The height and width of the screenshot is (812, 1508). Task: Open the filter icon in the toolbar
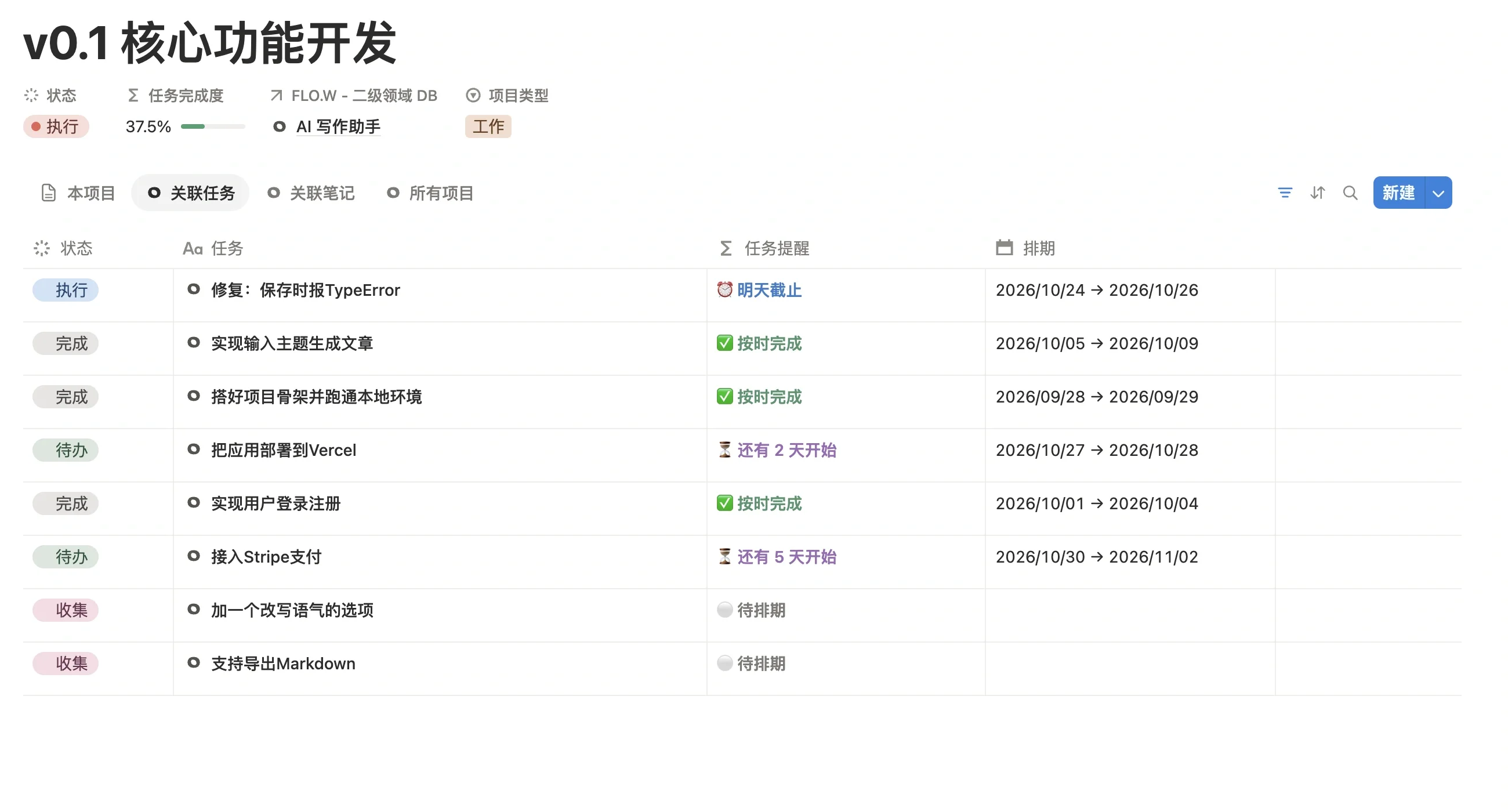point(1284,193)
